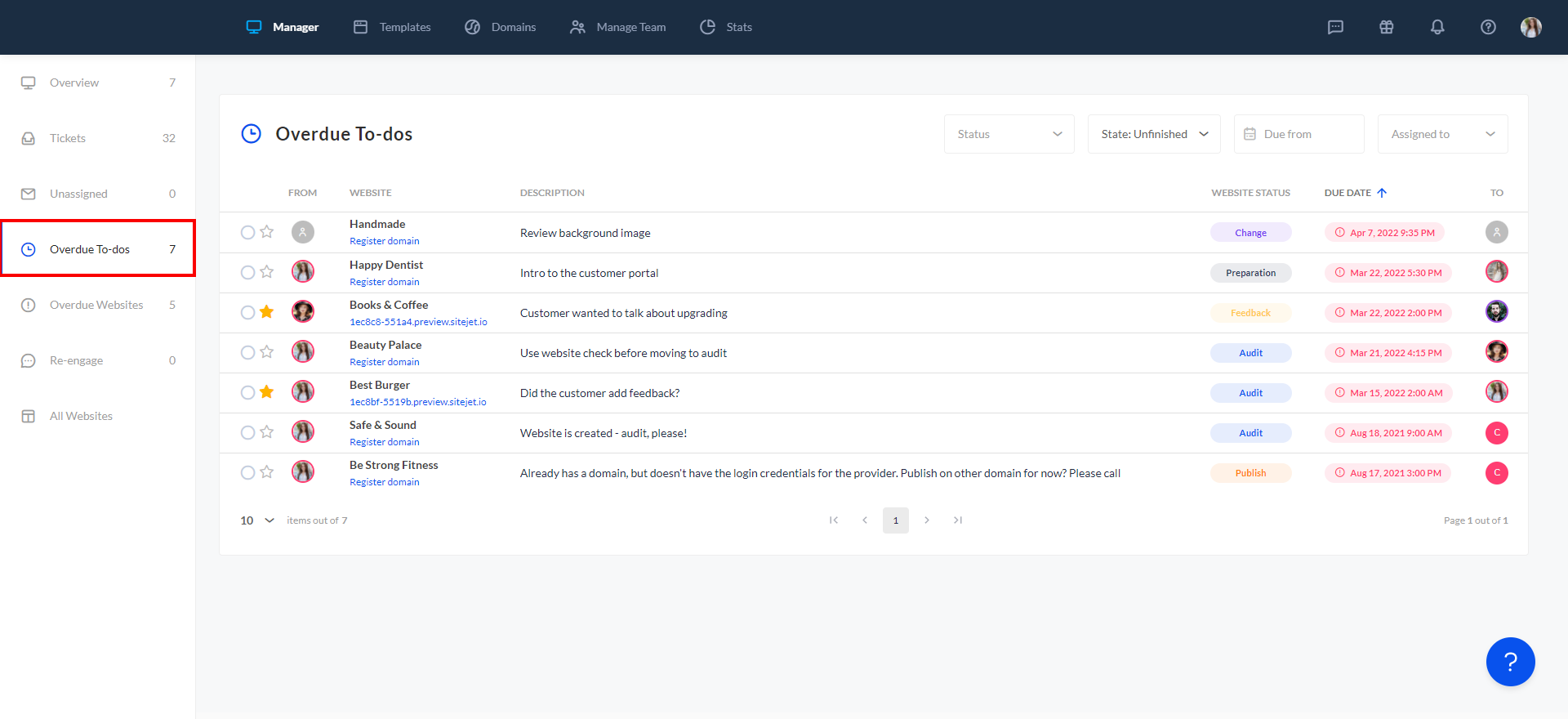Click the gift box icon
This screenshot has width=1568, height=719.
[x=1387, y=27]
